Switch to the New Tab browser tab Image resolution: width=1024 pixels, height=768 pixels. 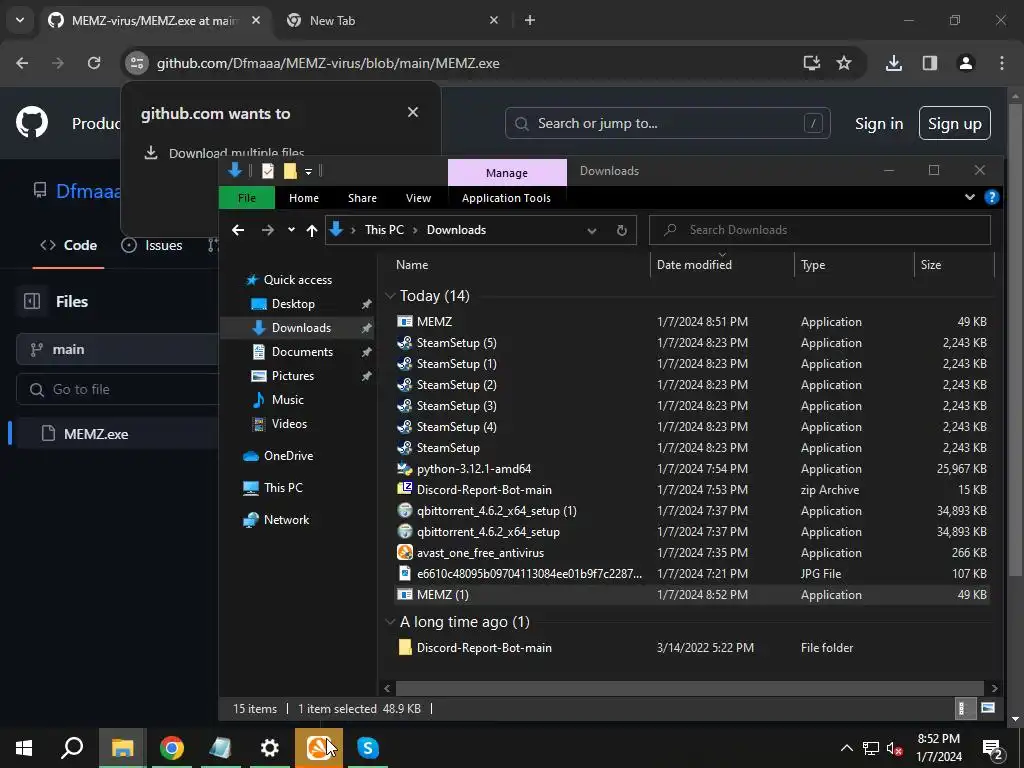[392, 20]
